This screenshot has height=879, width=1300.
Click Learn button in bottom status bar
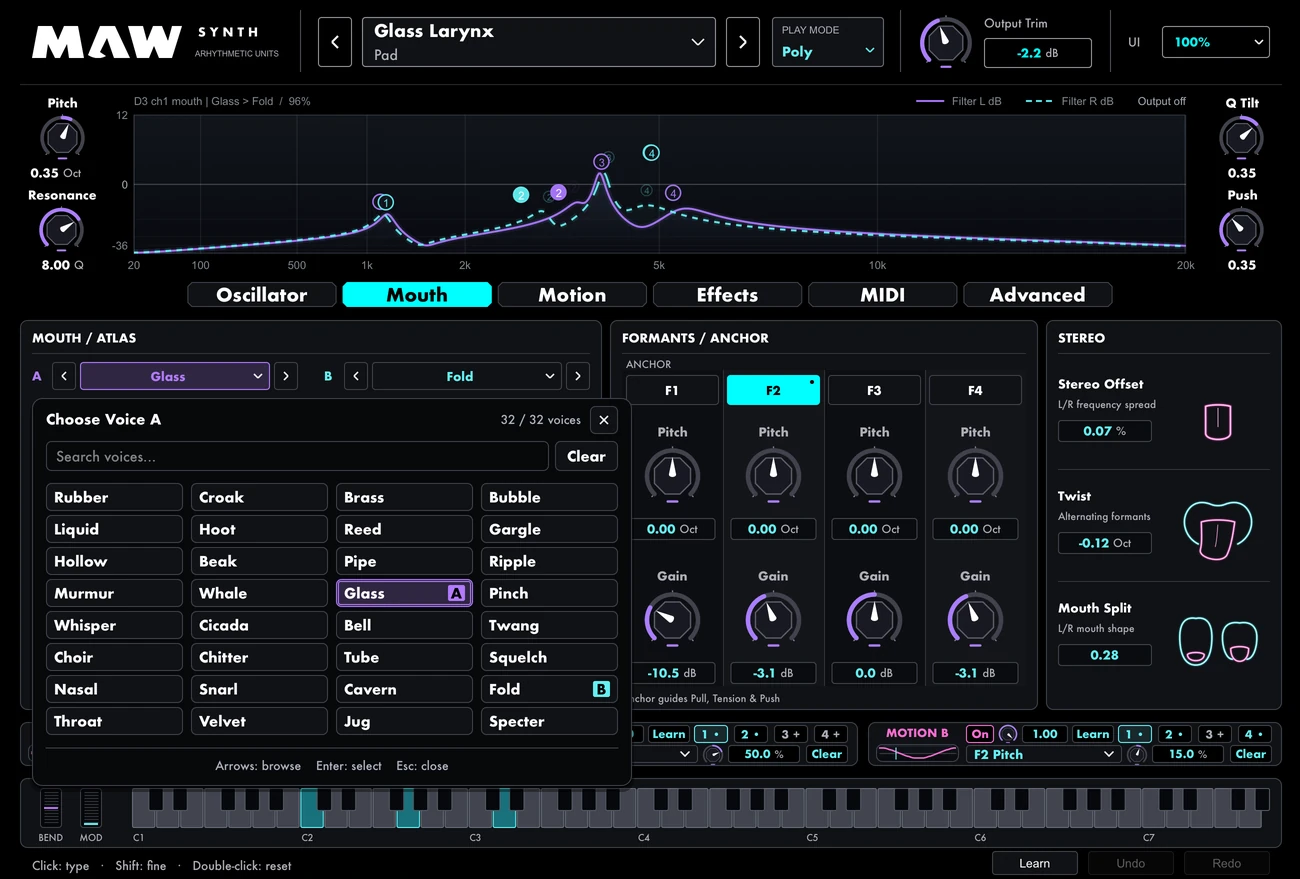coord(1034,863)
